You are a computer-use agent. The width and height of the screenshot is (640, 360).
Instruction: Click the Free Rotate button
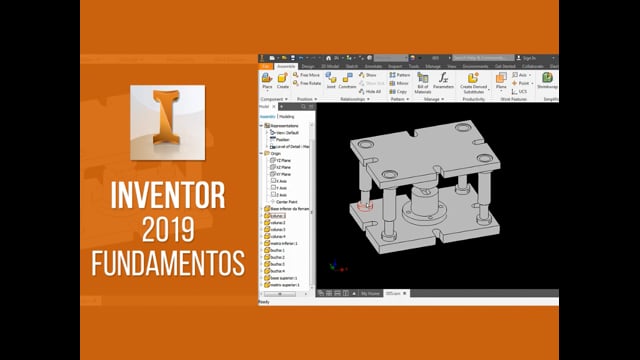[x=307, y=83]
